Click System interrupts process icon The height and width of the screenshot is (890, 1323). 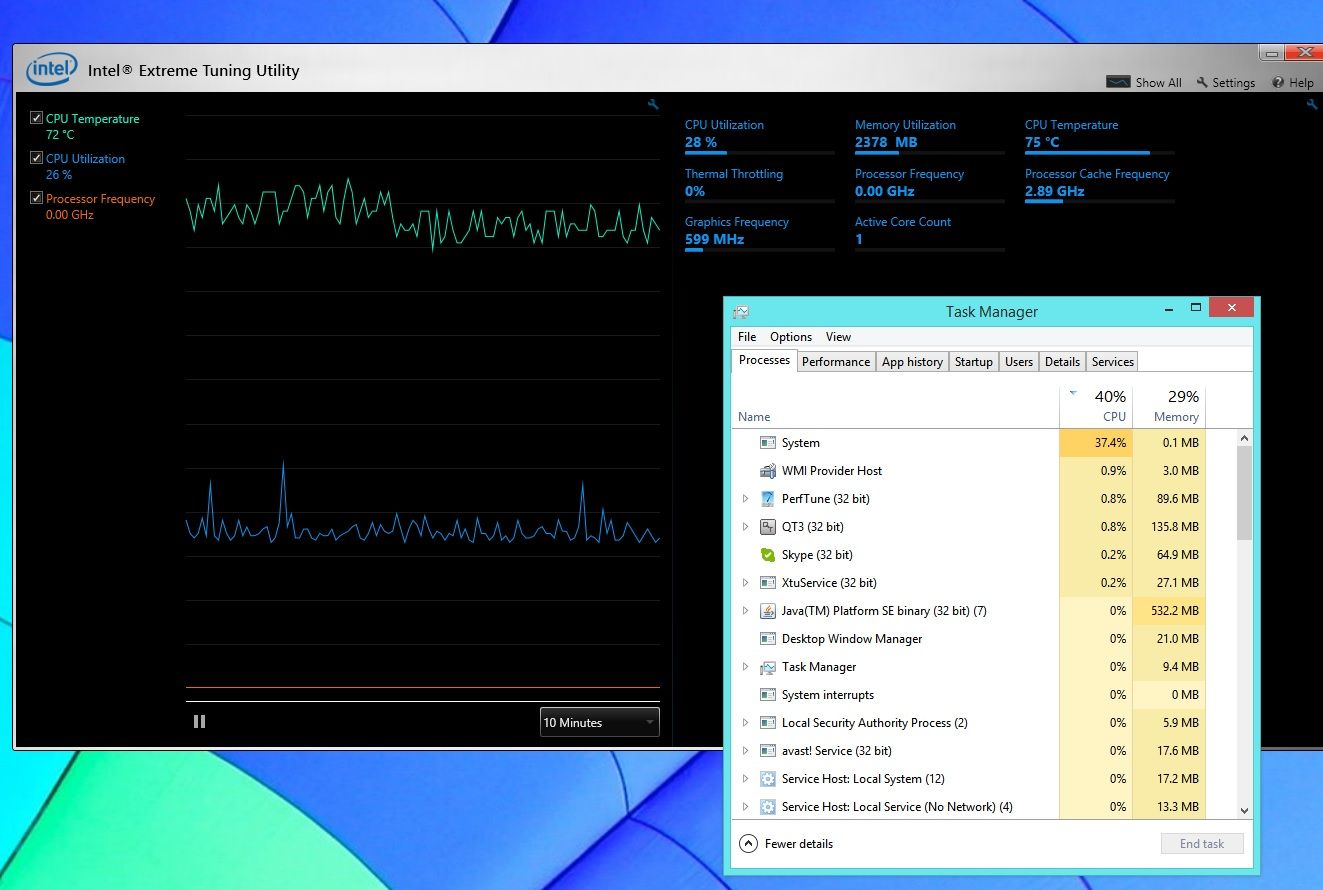(x=768, y=694)
